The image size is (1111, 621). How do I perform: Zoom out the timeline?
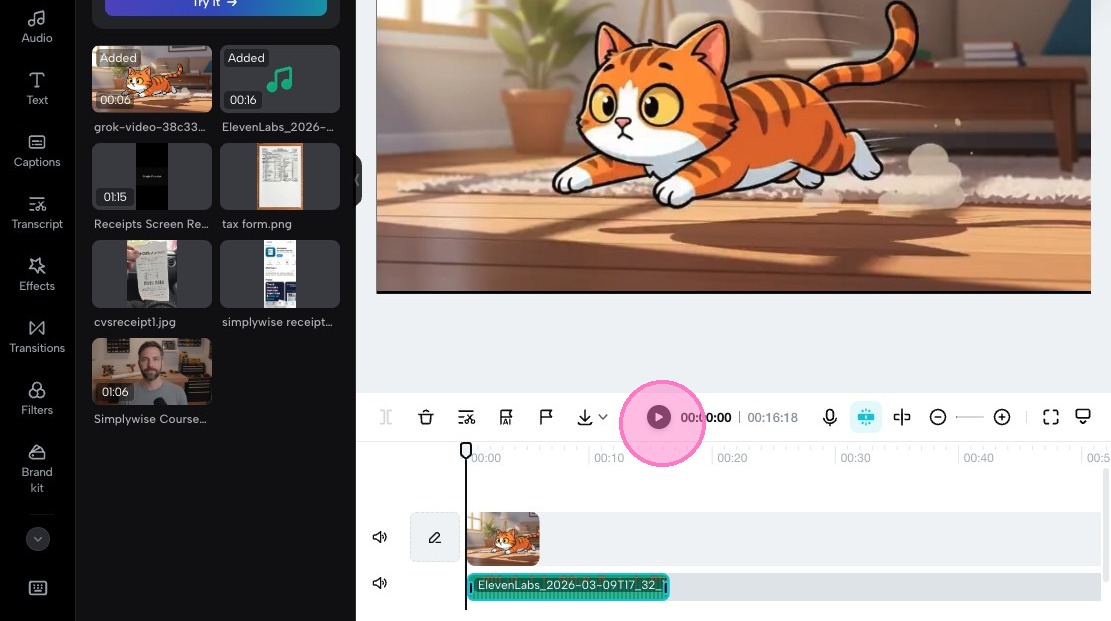(x=937, y=417)
